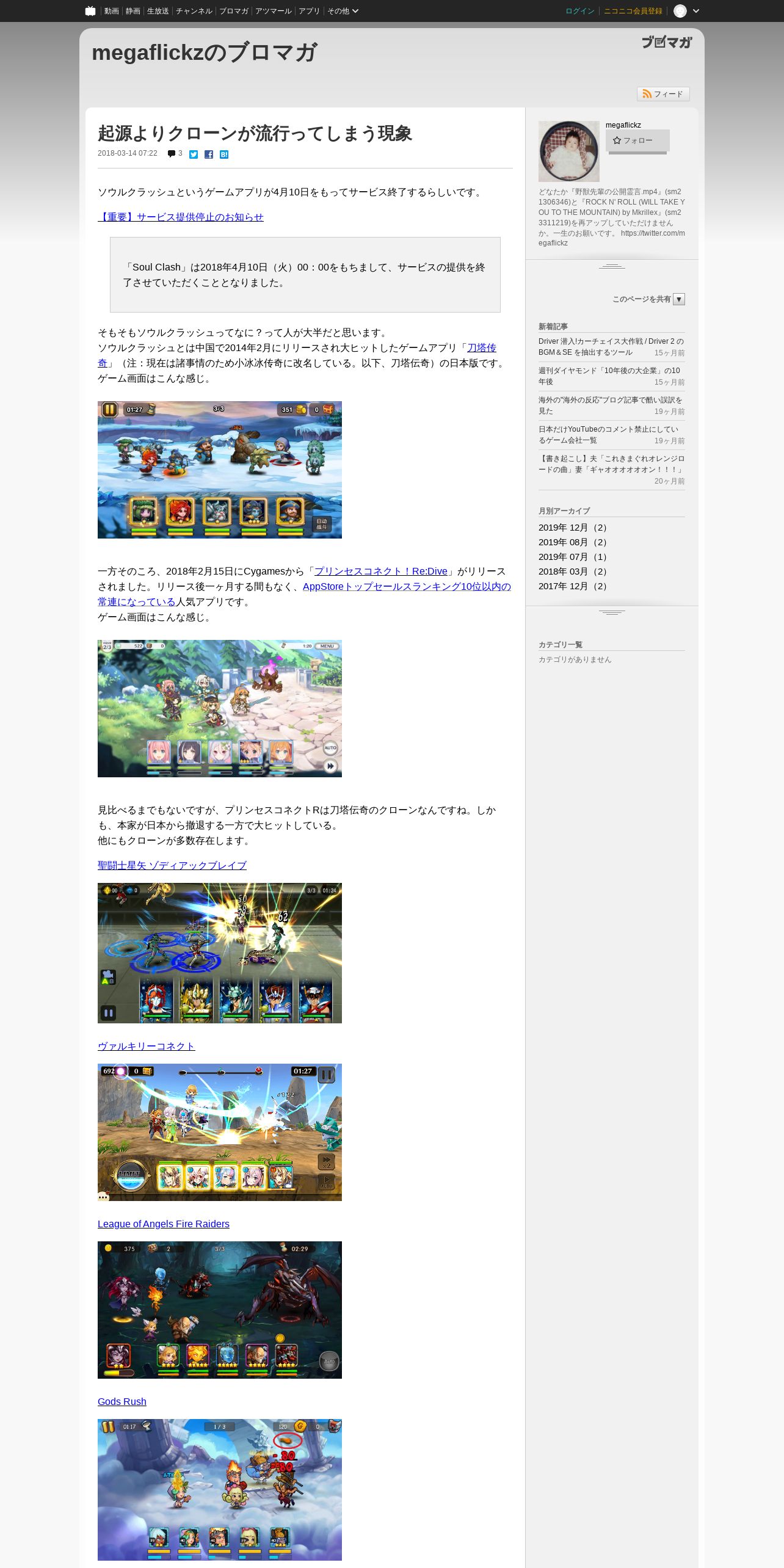The image size is (784, 1568).
Task: View the League of Angels gameplay screenshot
Action: (220, 1310)
